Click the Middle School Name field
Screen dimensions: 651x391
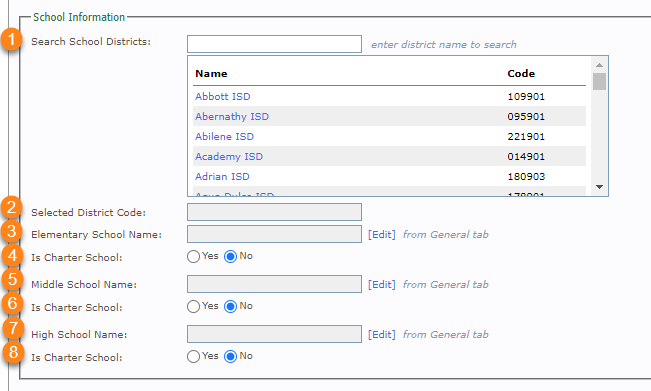tap(274, 284)
